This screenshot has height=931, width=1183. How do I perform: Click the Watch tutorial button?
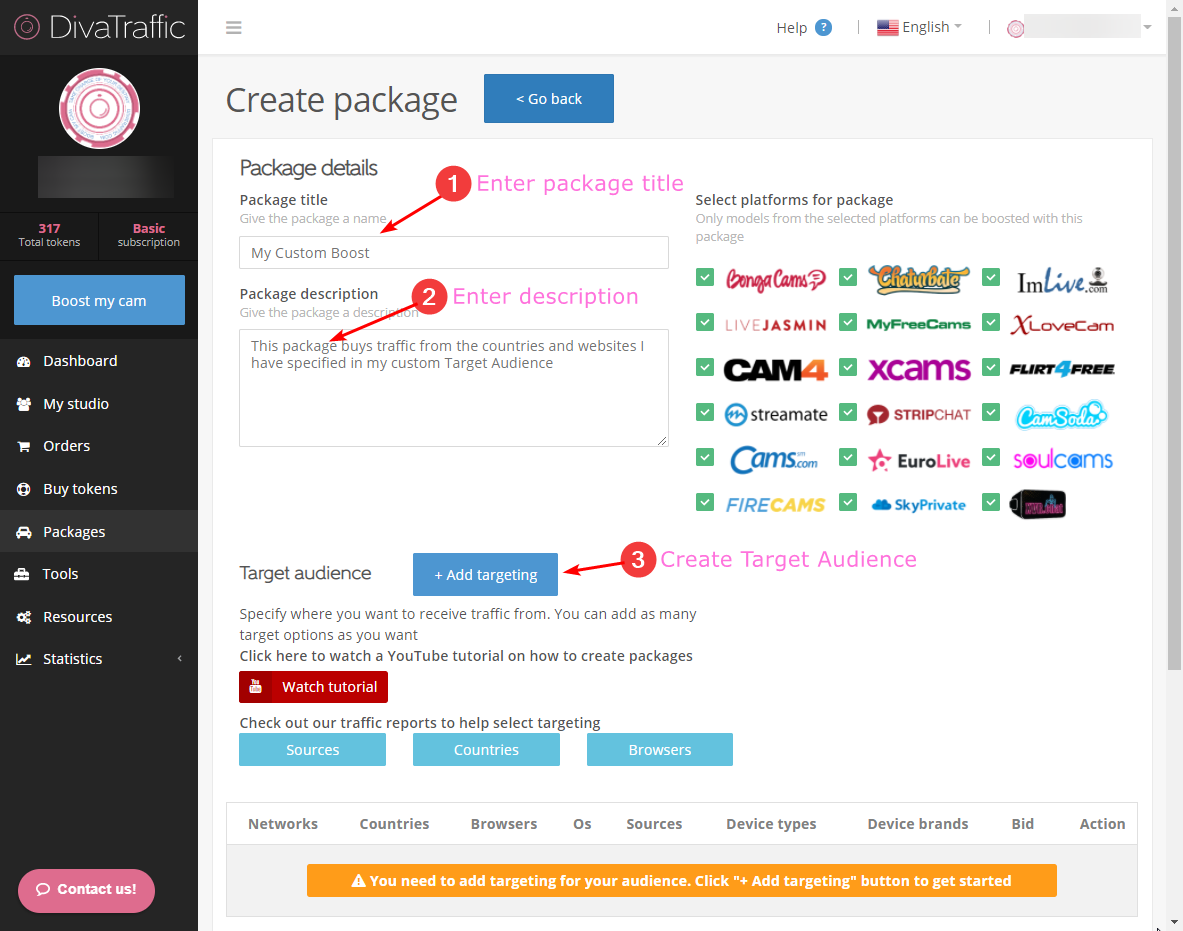tap(313, 687)
